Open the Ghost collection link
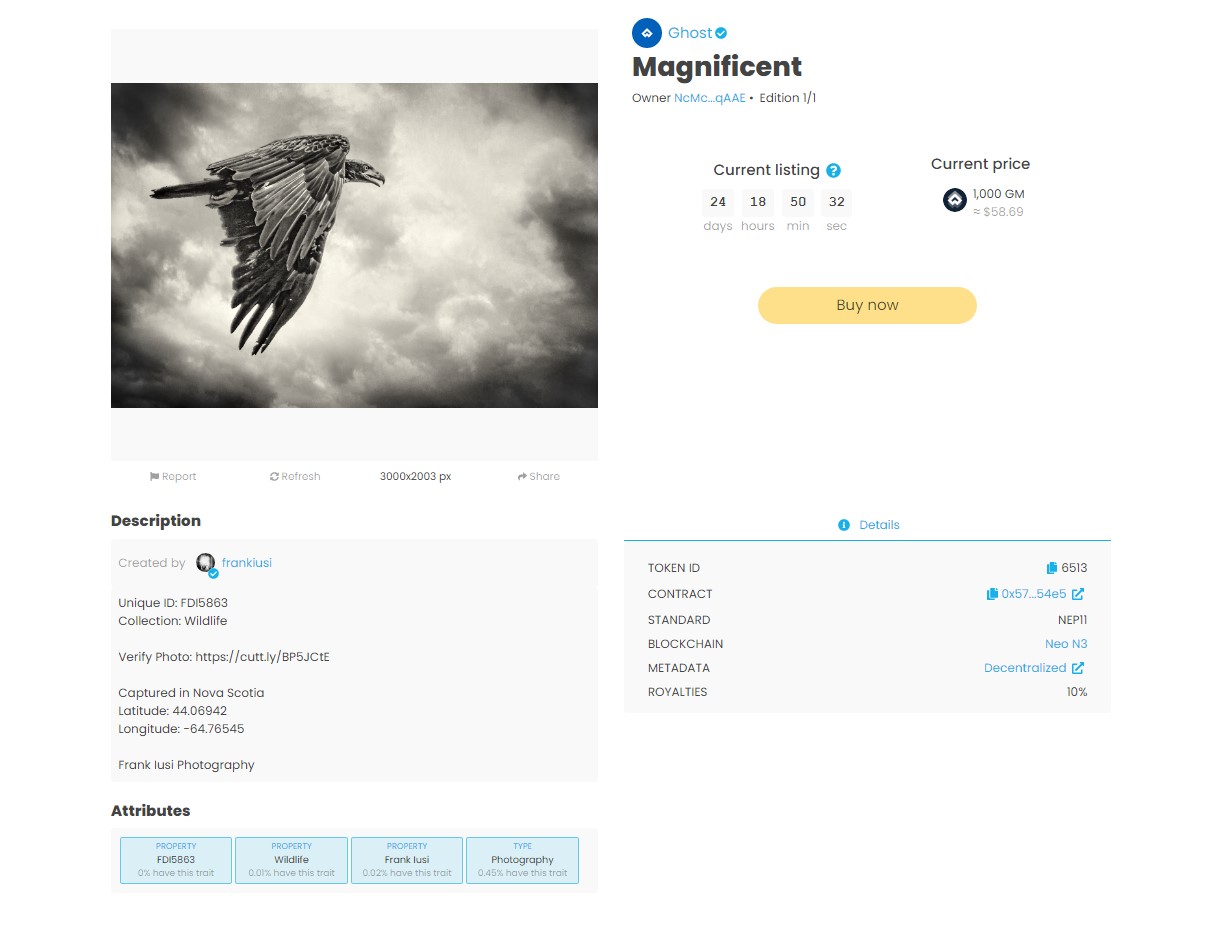The width and height of the screenshot is (1231, 946). pos(690,33)
